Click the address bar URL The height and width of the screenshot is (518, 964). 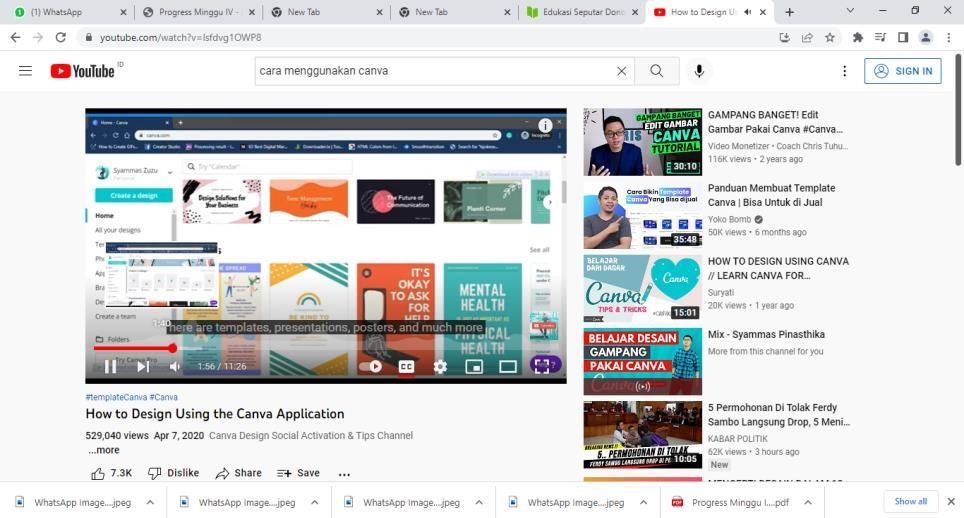[181, 37]
